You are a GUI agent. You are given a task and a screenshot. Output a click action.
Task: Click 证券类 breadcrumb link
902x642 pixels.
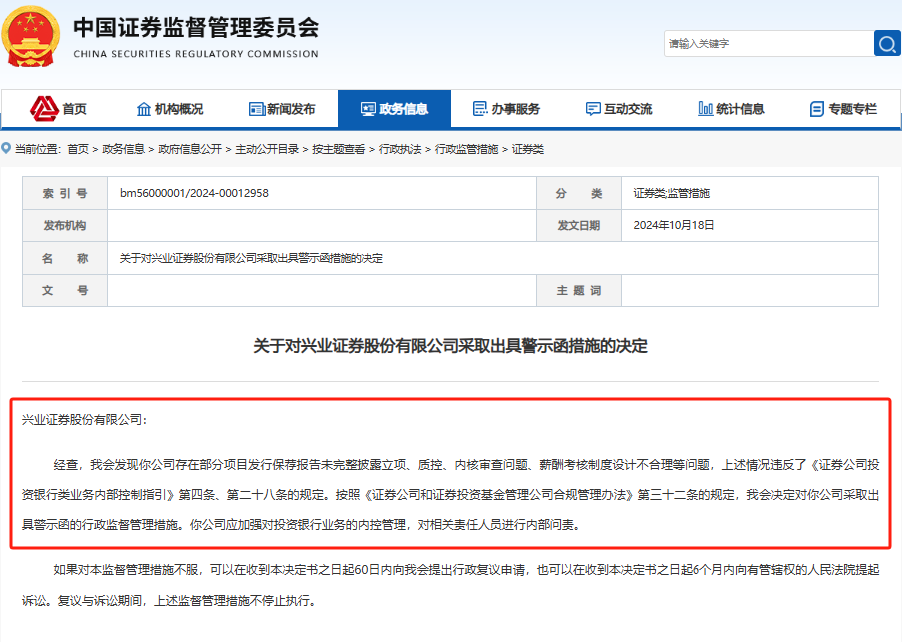(x=528, y=149)
